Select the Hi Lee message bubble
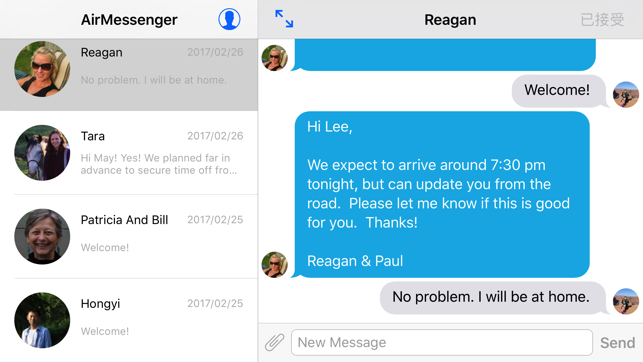643x362 pixels. (x=441, y=194)
